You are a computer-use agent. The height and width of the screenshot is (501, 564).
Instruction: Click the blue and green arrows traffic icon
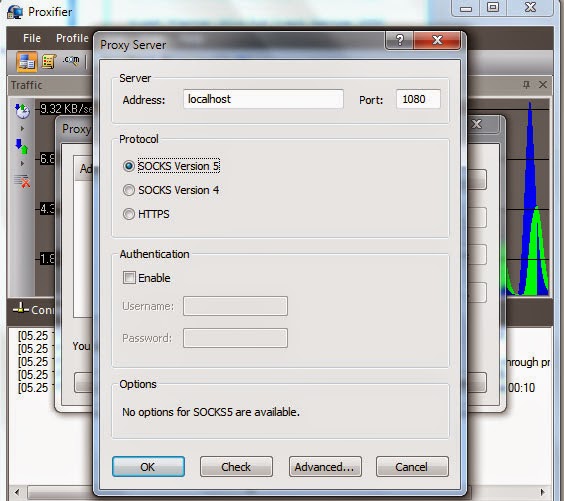click(22, 146)
